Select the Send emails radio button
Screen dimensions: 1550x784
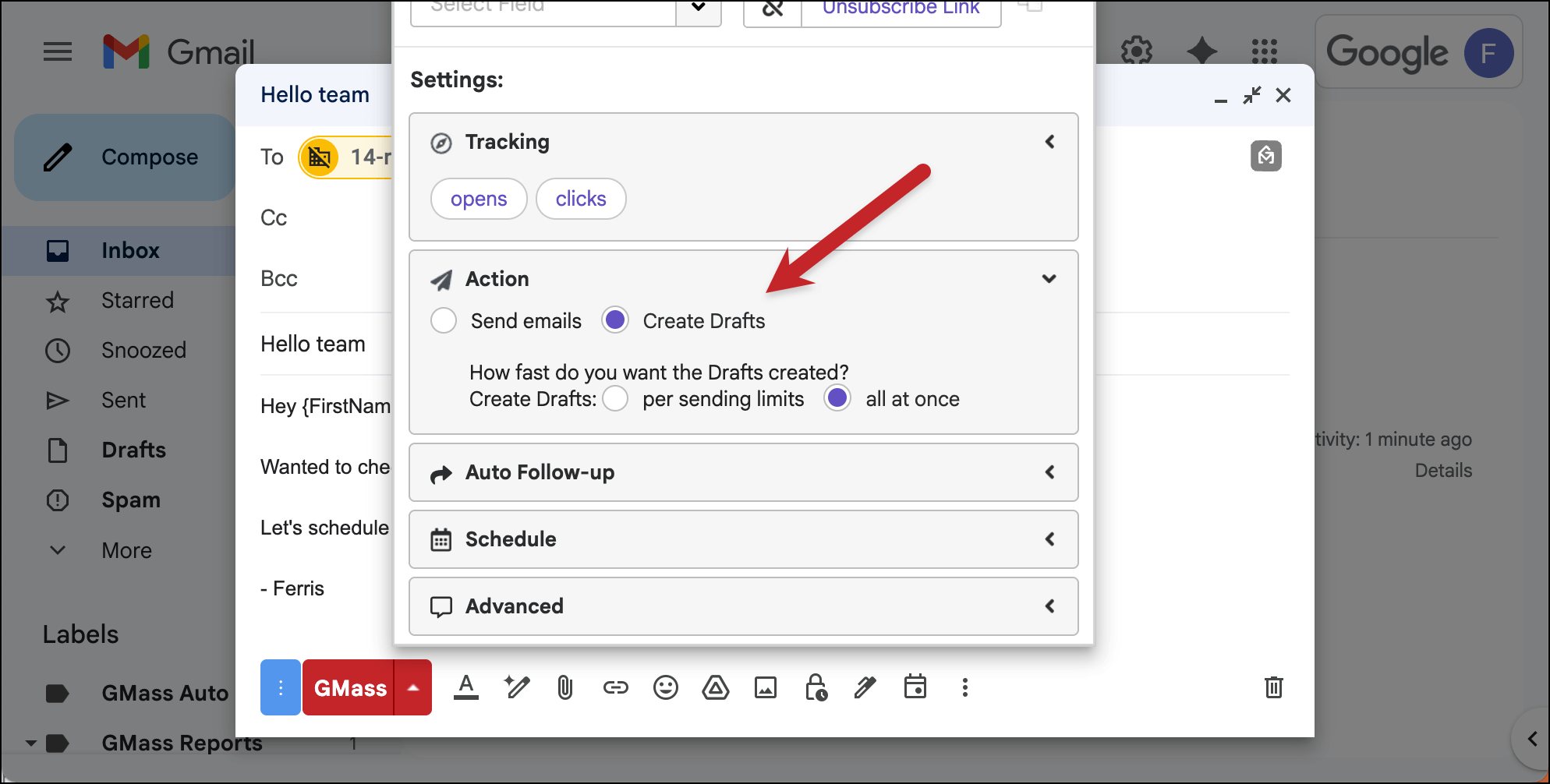coord(444,321)
